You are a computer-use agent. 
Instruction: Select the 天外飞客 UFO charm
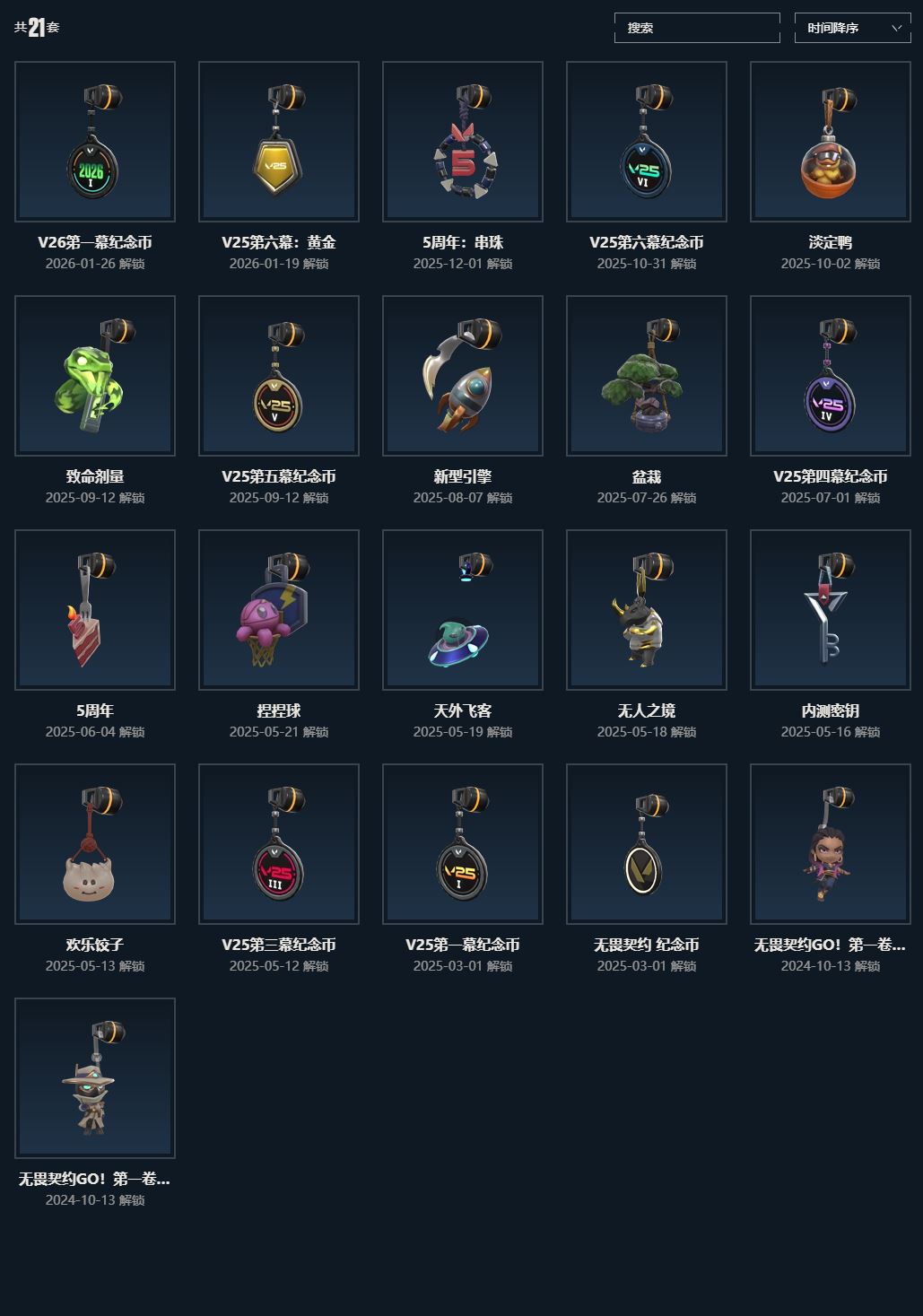tap(463, 610)
